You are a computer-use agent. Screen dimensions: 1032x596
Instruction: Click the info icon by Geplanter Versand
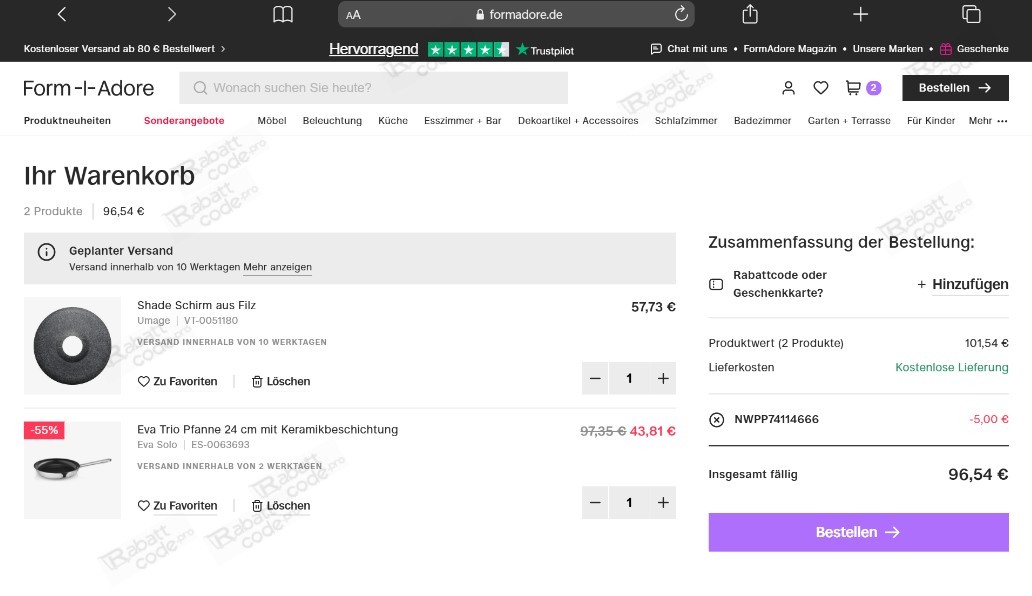(x=46, y=252)
